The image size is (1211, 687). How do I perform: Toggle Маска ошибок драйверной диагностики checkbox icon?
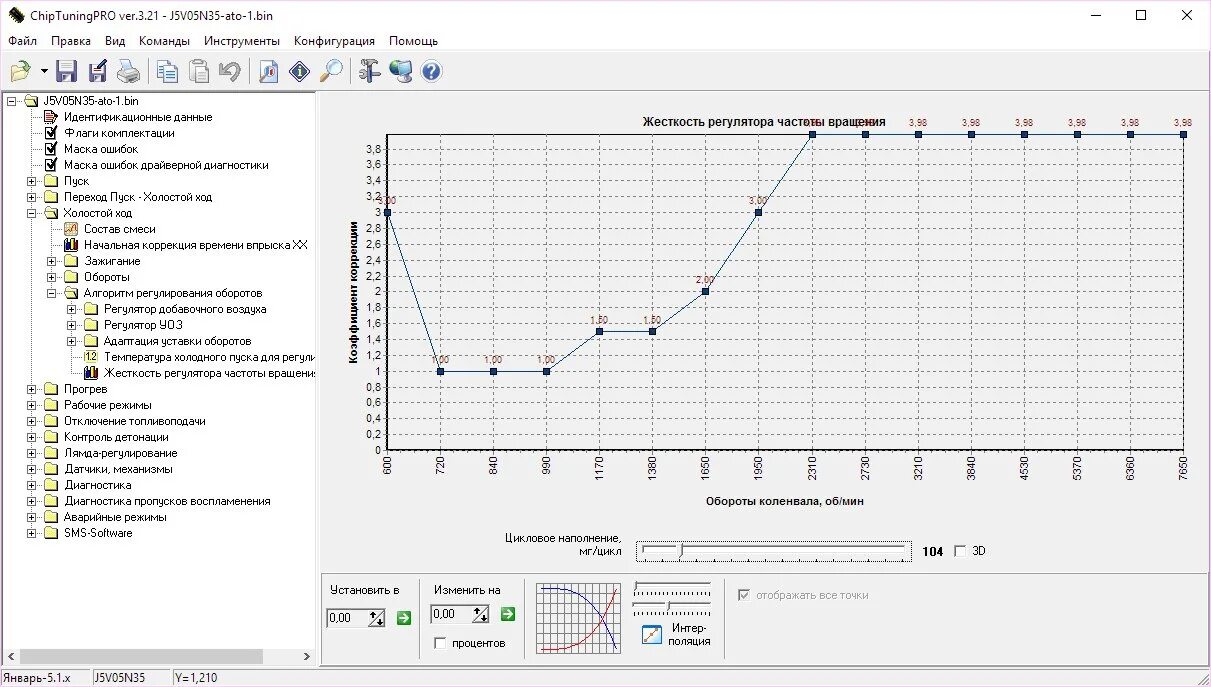[52, 165]
